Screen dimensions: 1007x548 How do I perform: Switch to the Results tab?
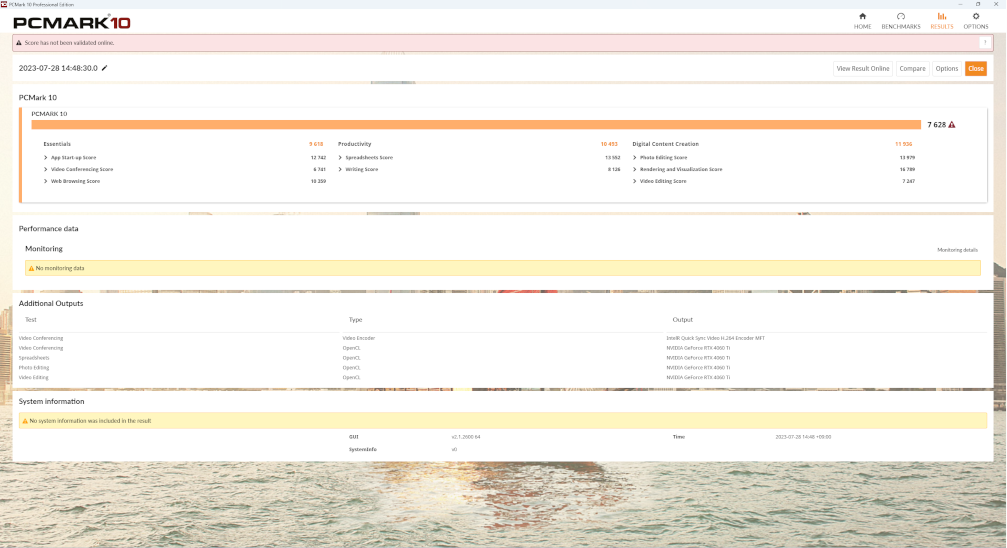pos(941,21)
